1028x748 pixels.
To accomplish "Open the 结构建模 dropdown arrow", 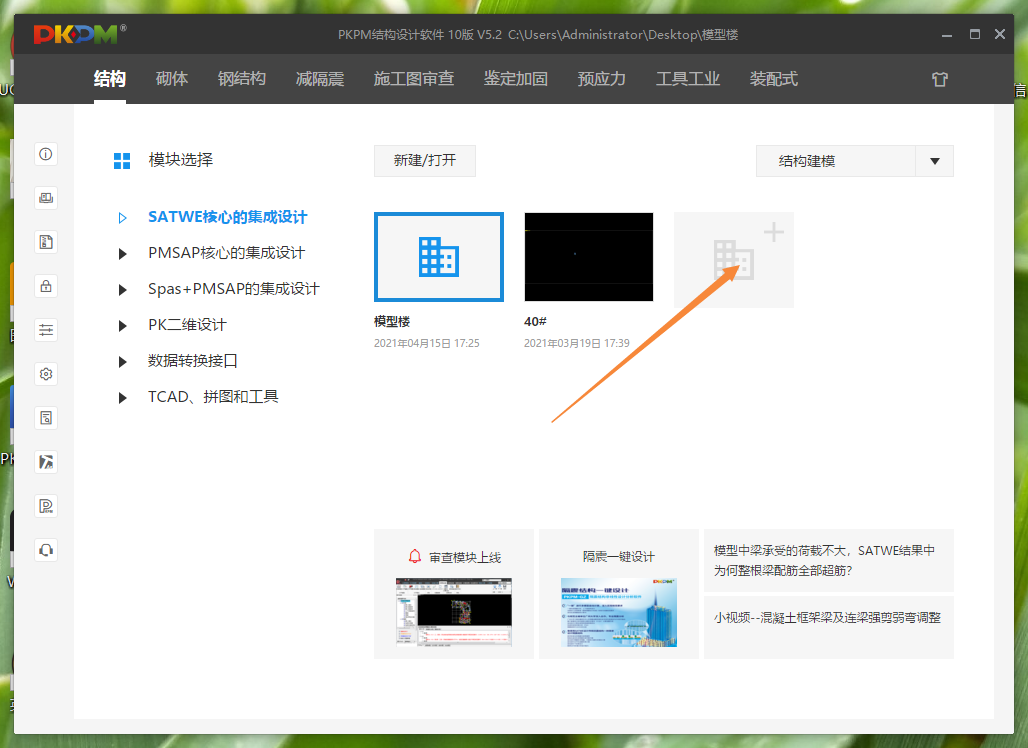I will [937, 160].
